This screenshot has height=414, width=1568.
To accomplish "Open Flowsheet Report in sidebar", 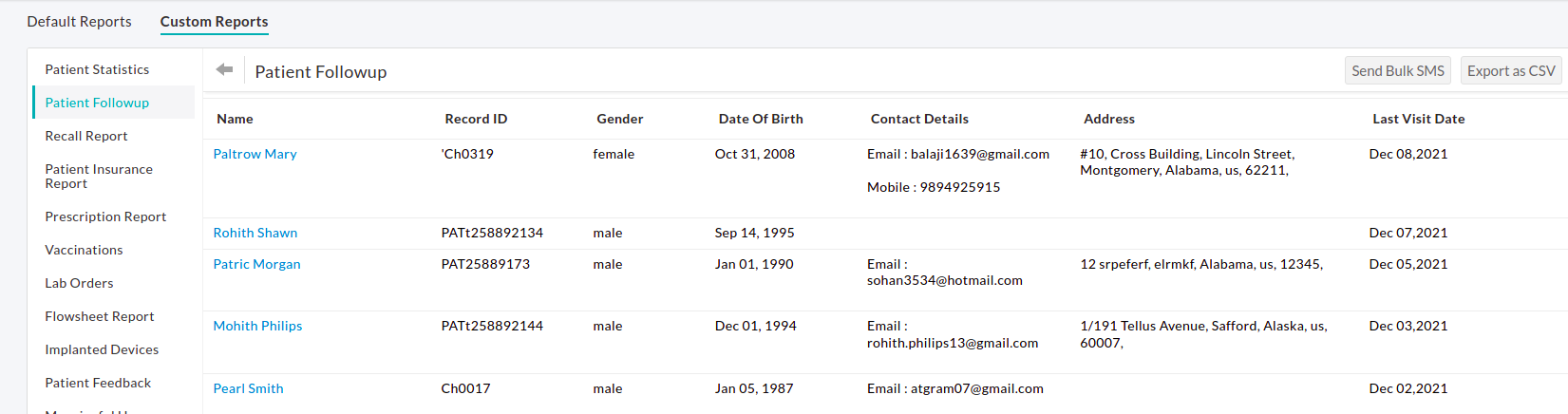I will [100, 316].
